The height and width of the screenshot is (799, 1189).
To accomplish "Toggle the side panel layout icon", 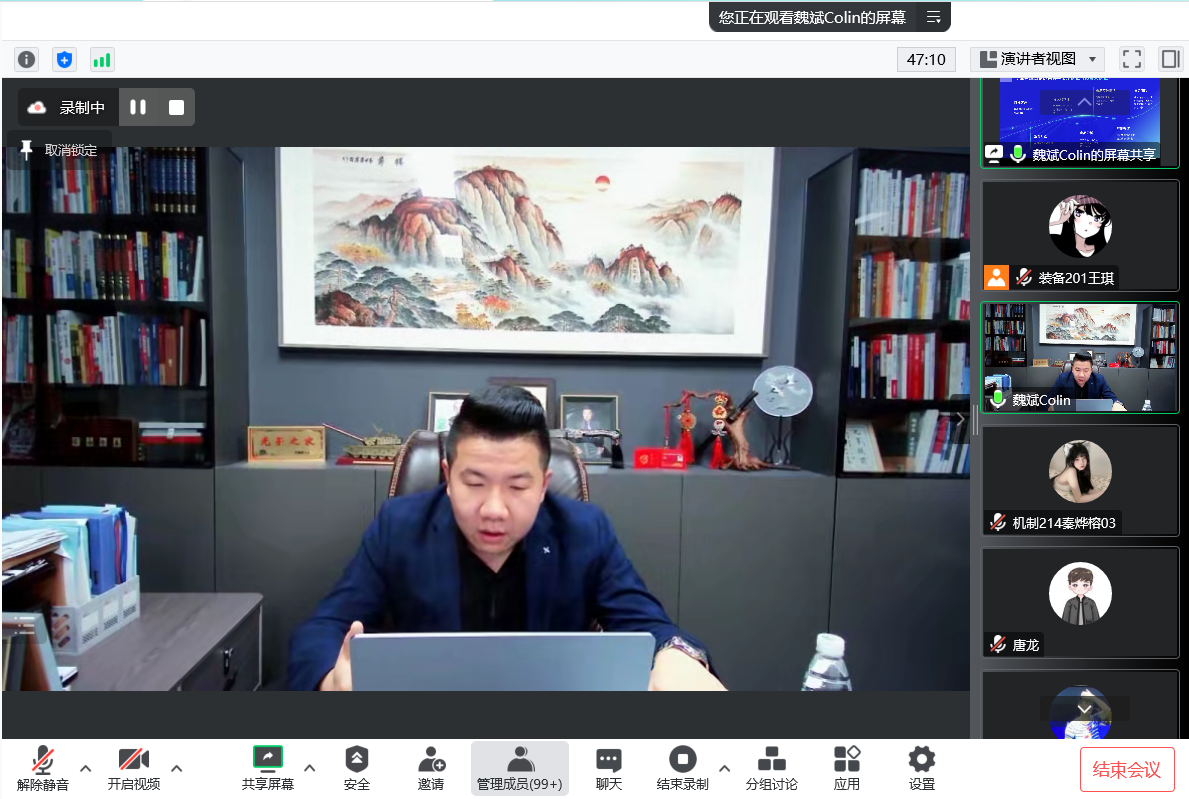I will click(1169, 59).
